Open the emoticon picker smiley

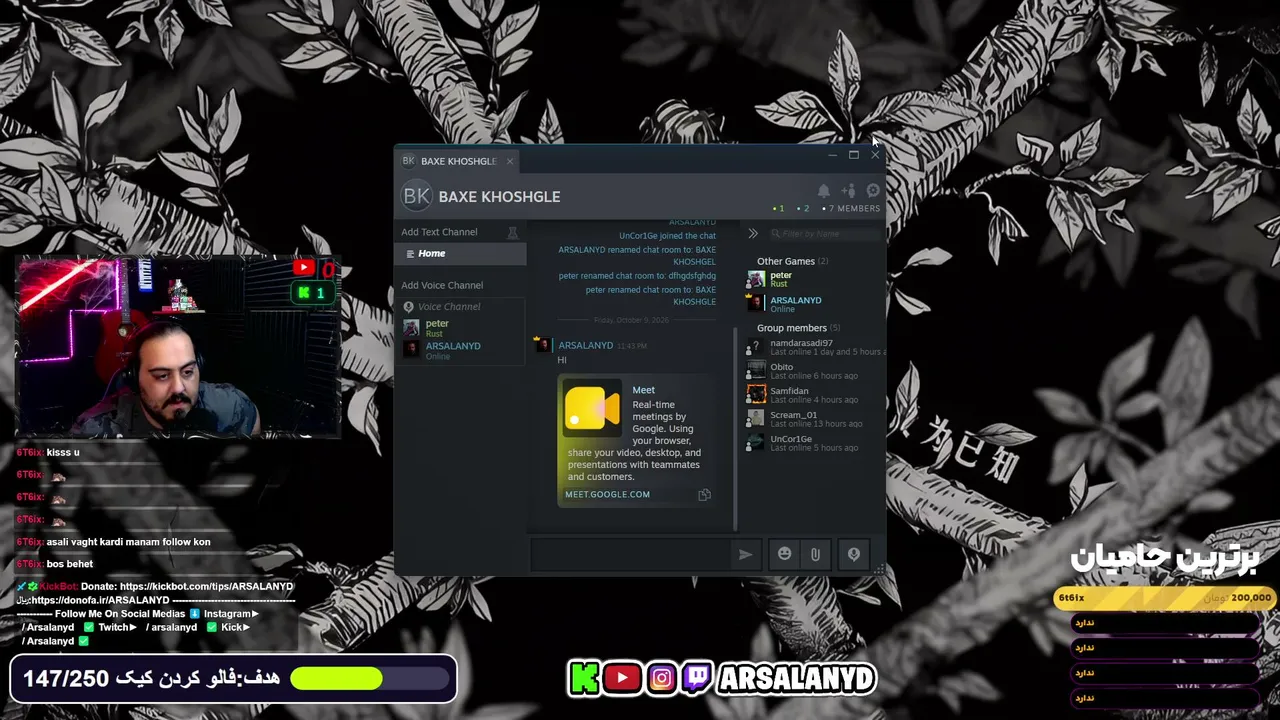(785, 554)
